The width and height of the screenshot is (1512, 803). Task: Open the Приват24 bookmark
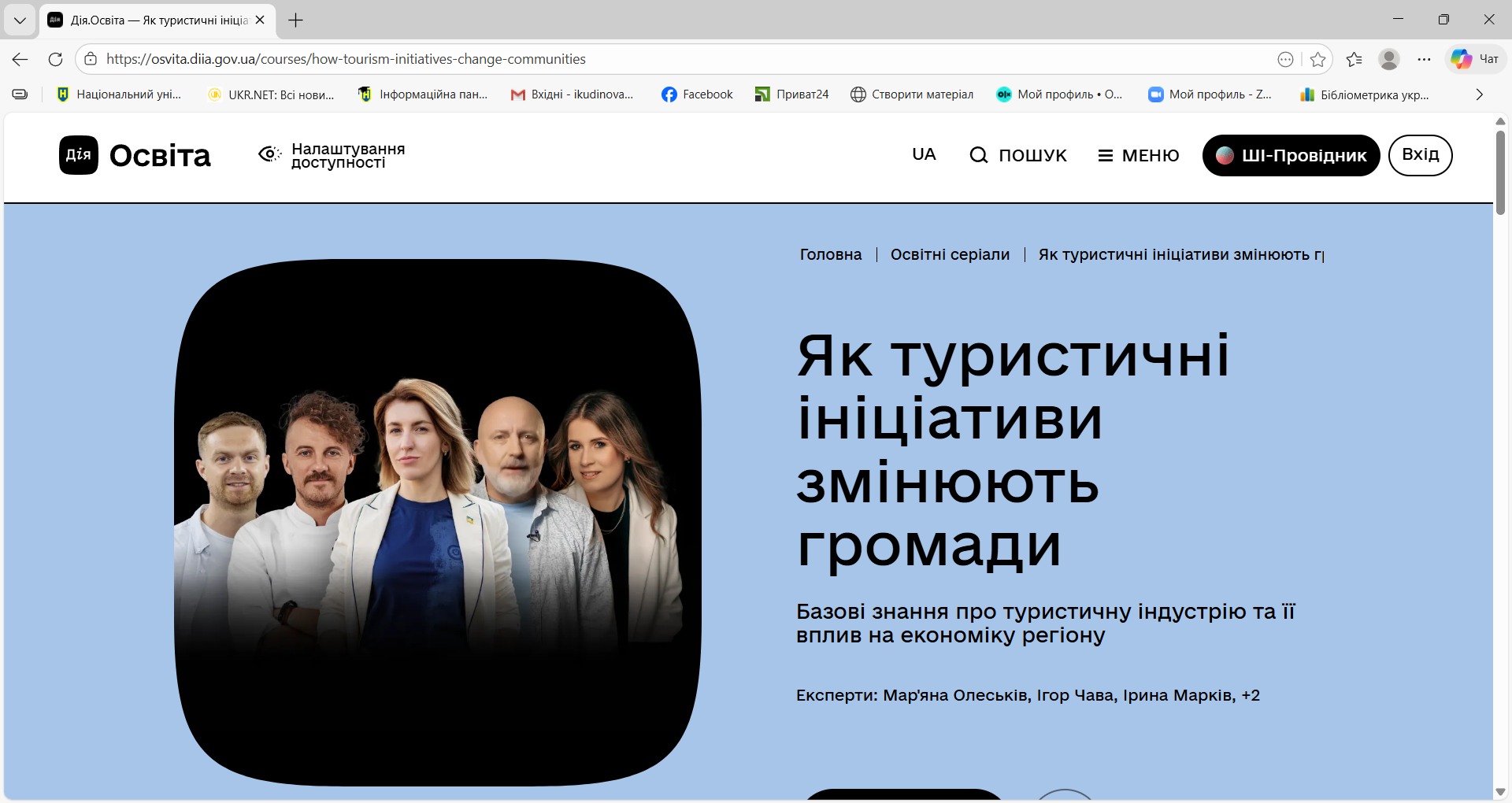792,94
